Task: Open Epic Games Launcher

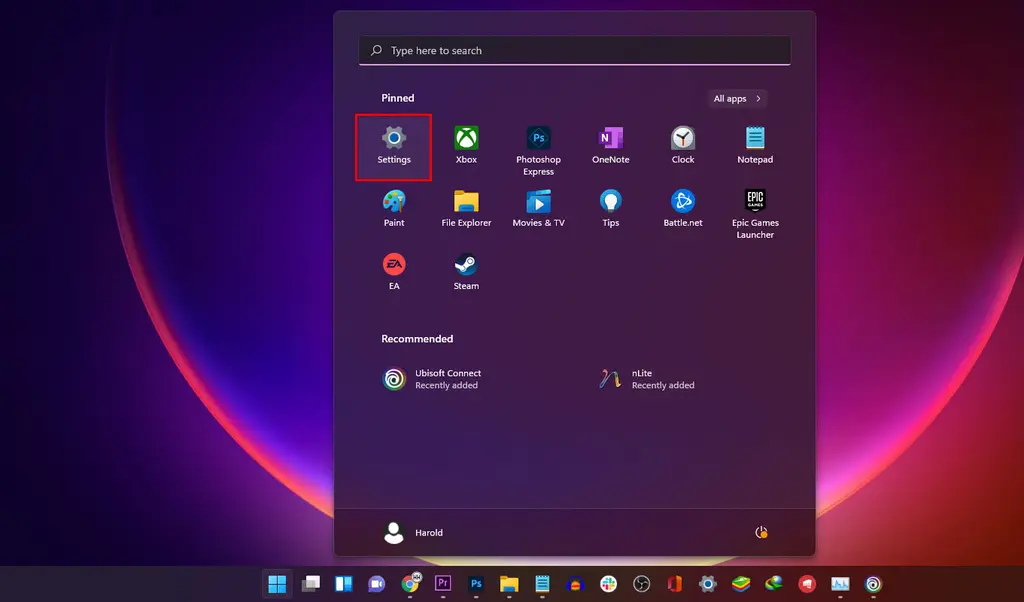Action: point(755,214)
